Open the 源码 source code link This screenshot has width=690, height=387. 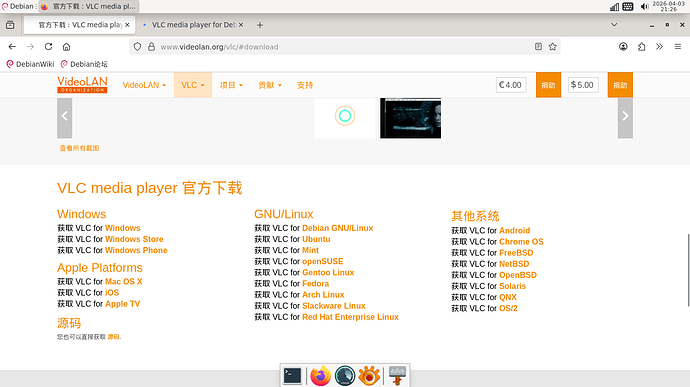click(x=113, y=337)
